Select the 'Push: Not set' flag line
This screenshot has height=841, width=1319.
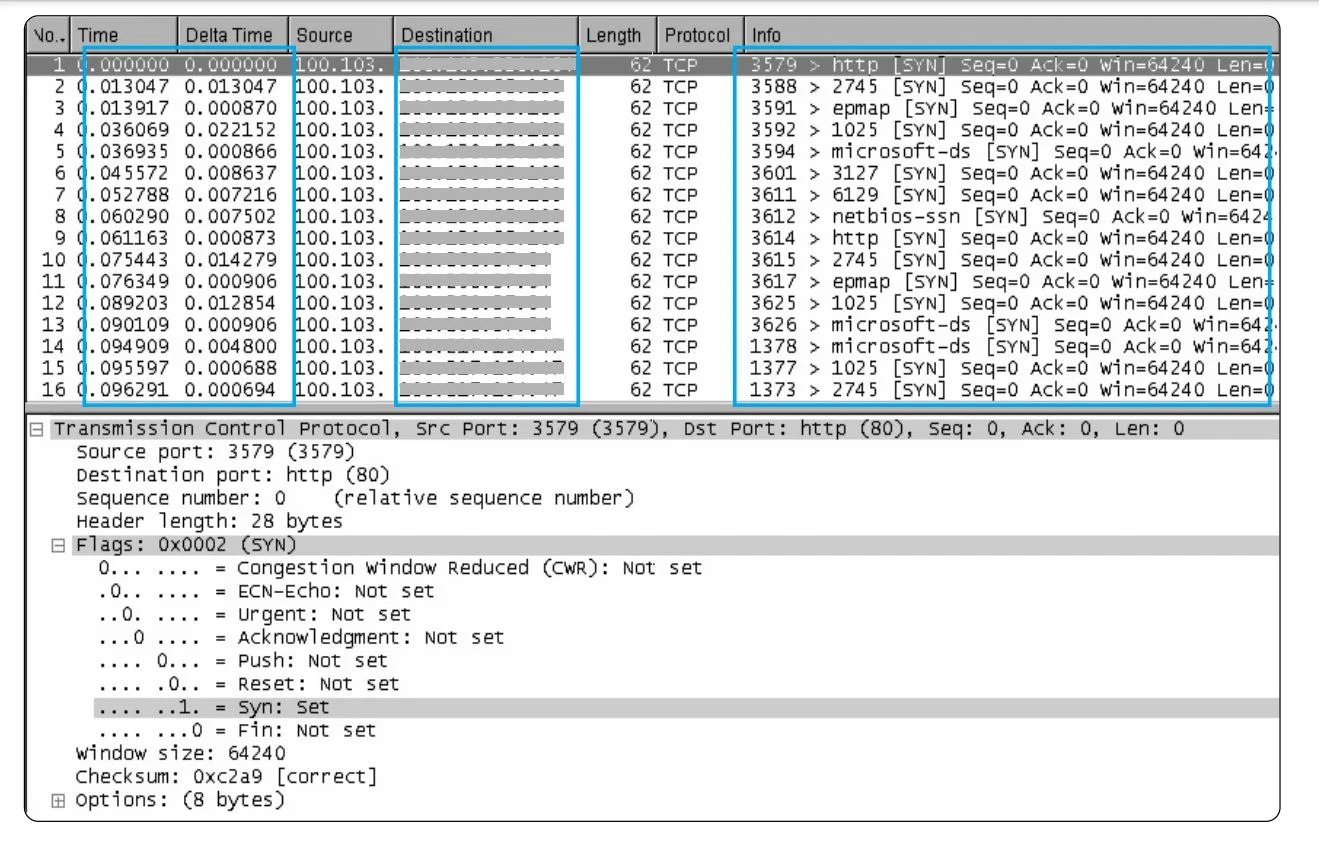[x=243, y=661]
